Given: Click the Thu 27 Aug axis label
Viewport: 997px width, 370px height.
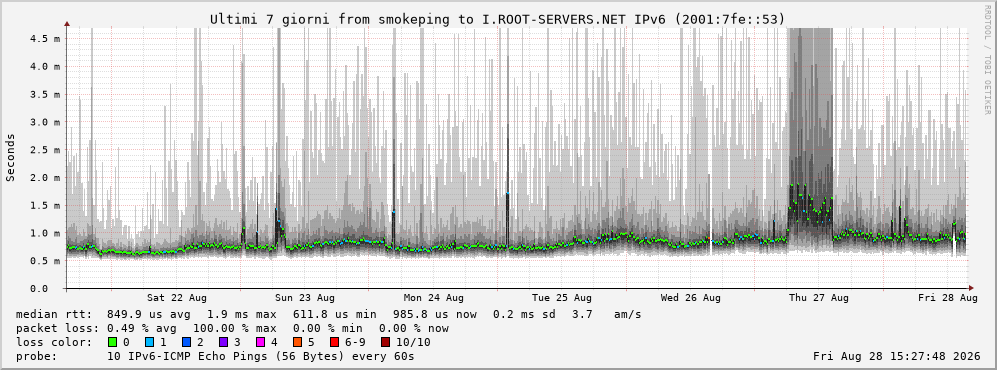Looking at the screenshot, I should (819, 298).
